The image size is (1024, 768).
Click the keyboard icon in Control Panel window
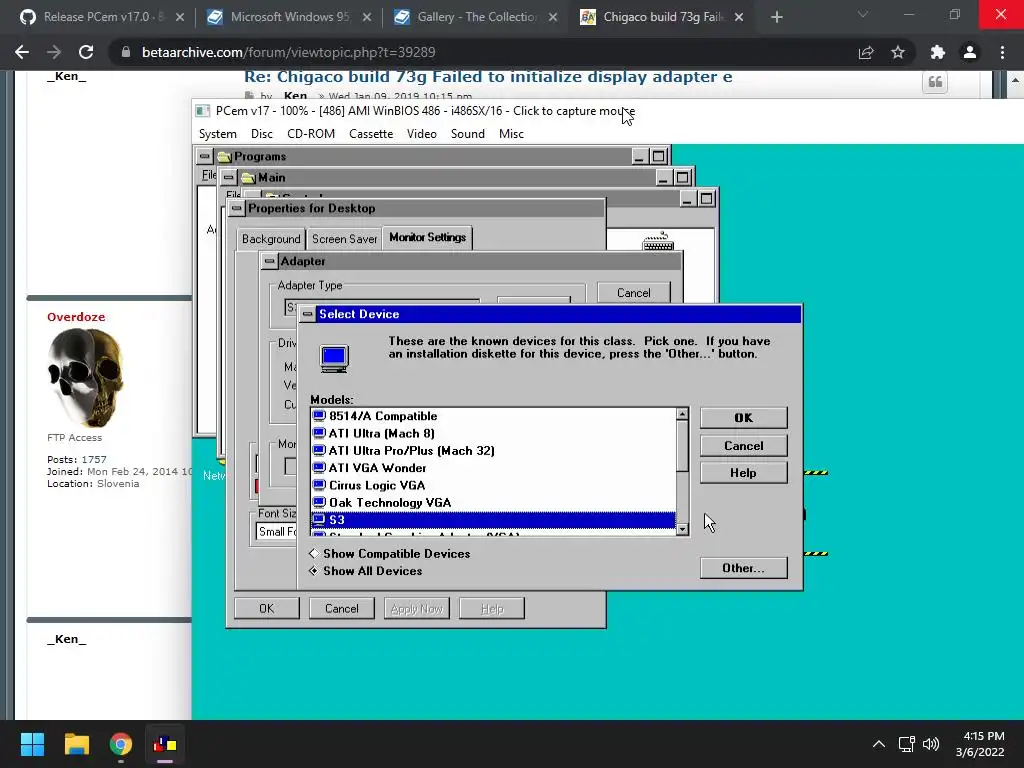pyautogui.click(x=658, y=242)
